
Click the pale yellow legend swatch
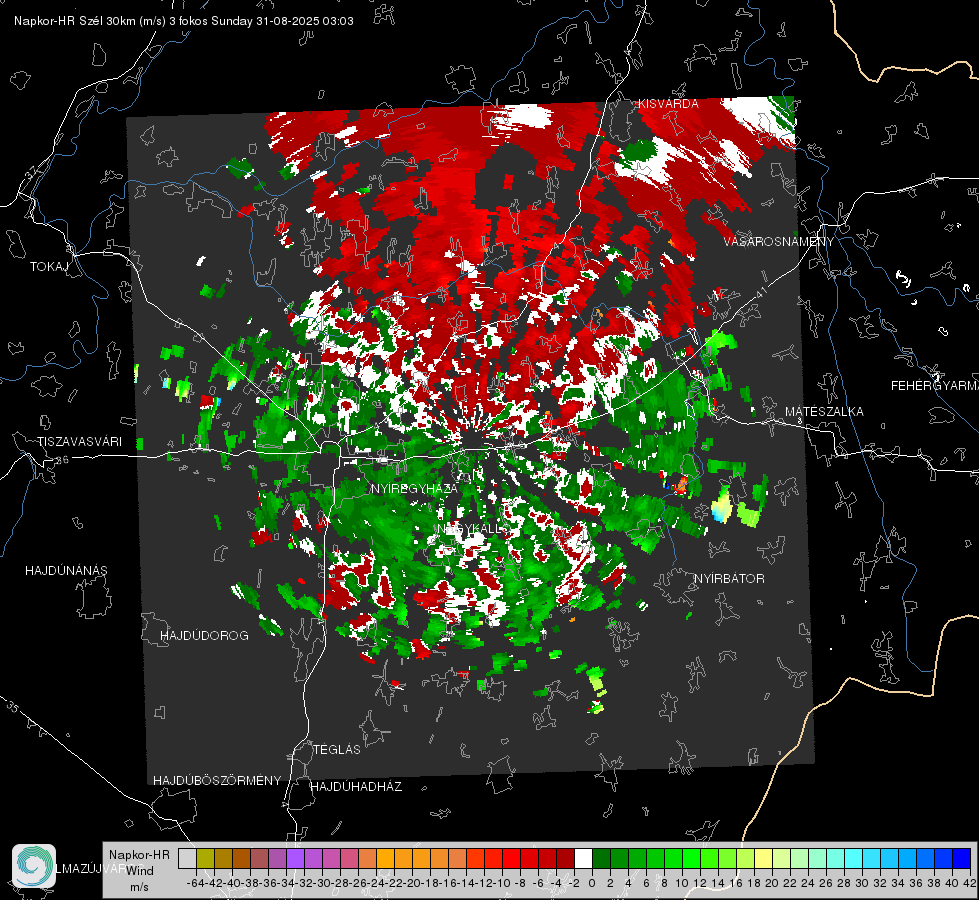(x=763, y=858)
